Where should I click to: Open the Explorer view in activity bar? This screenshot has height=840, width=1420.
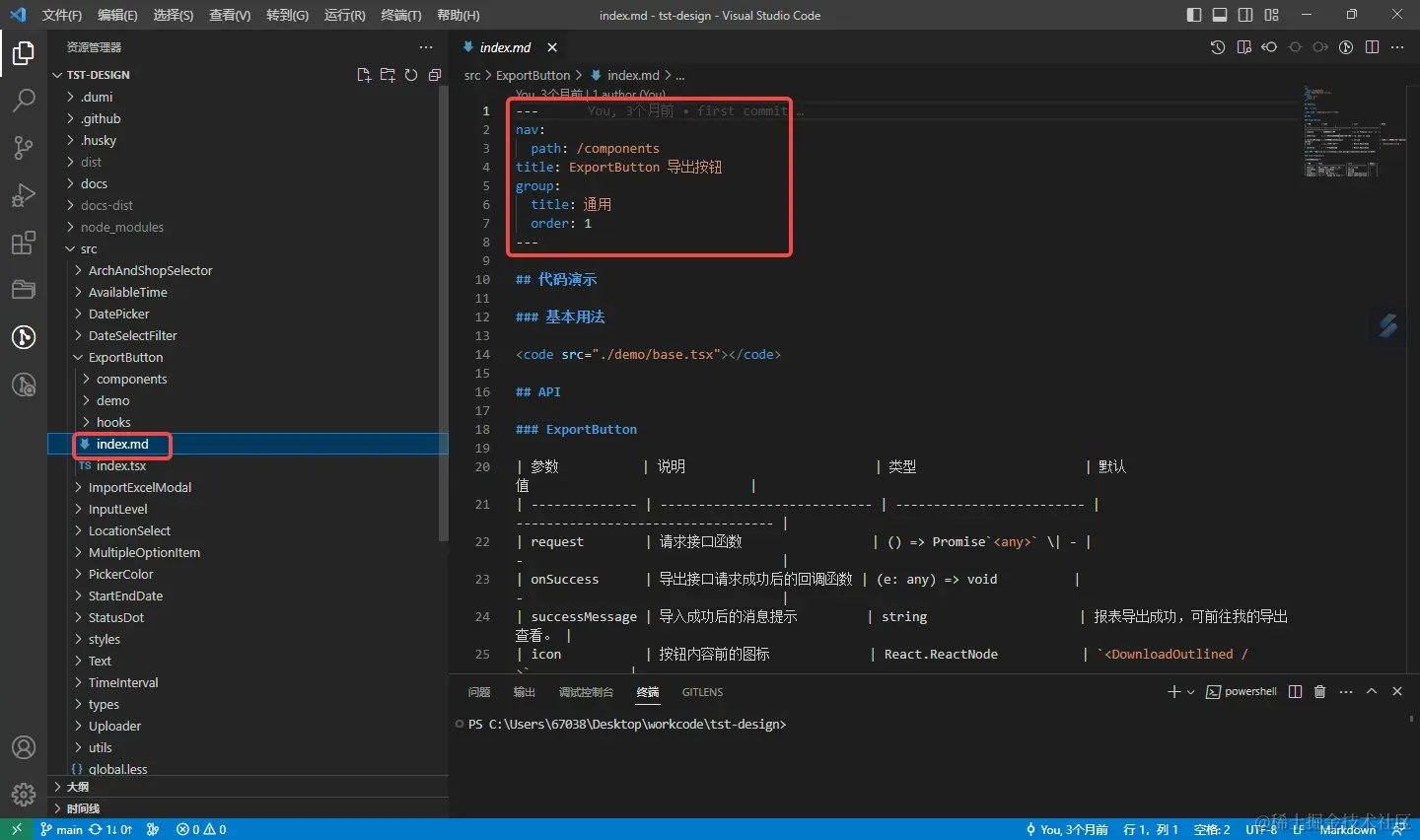tap(24, 52)
